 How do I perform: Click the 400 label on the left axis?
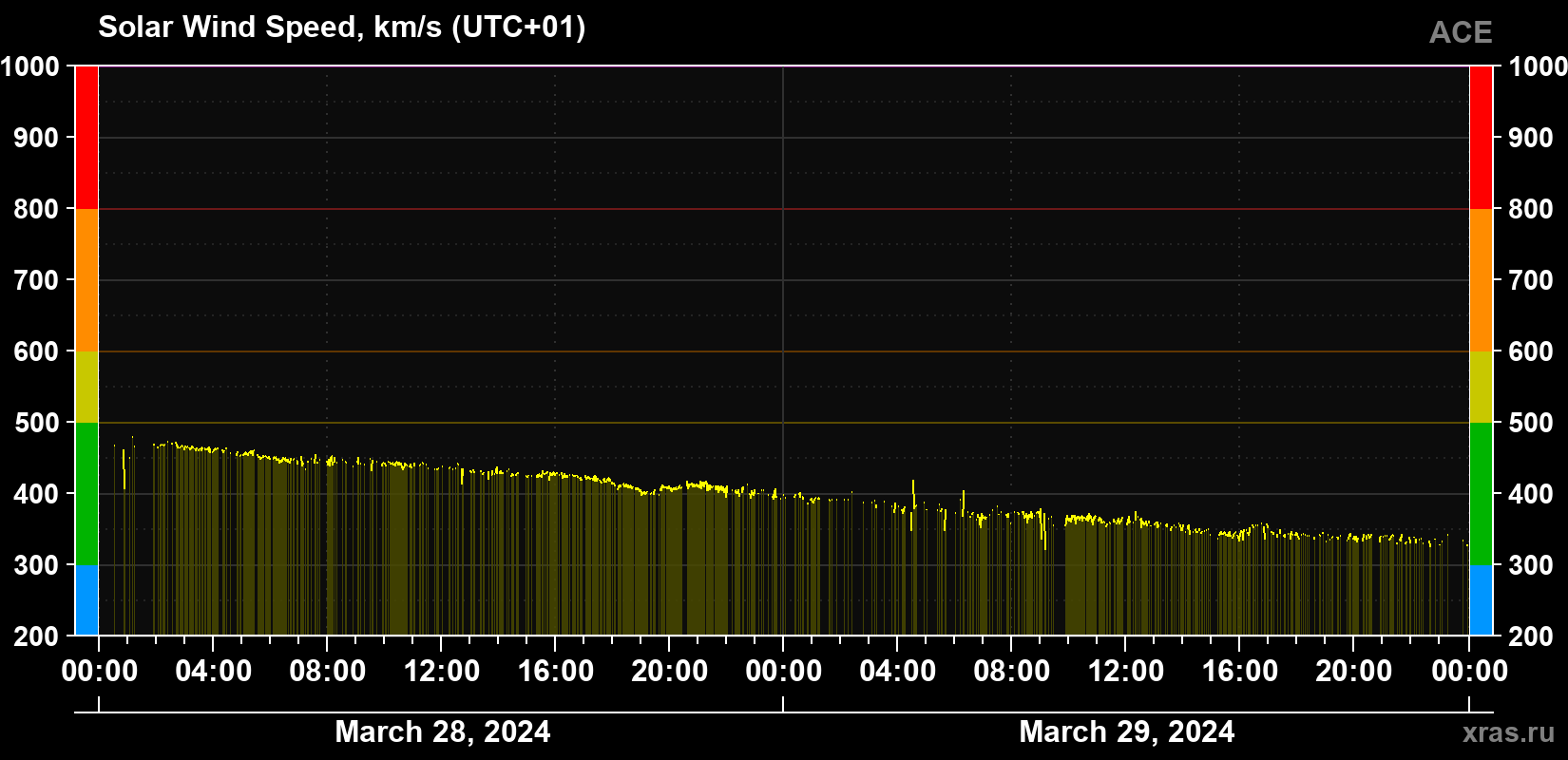37,494
